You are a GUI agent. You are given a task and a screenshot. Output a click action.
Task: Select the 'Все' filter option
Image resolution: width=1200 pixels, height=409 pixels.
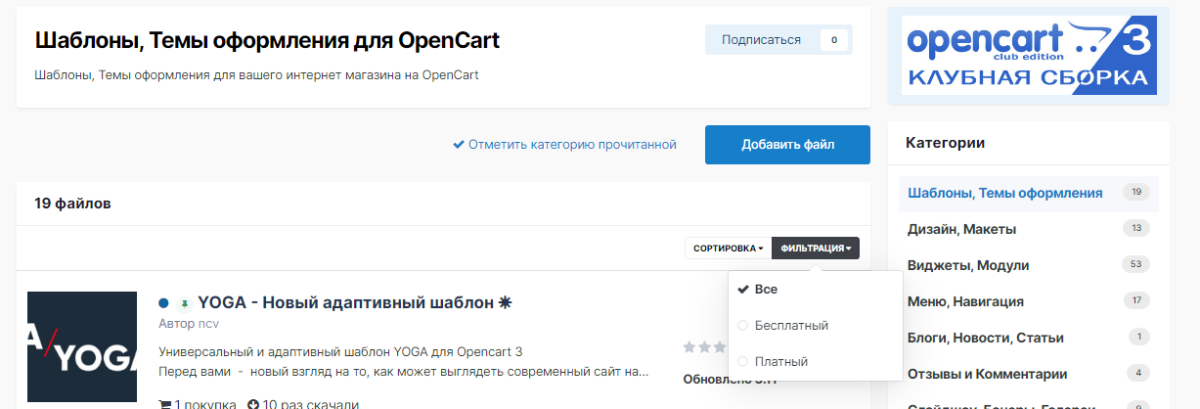pos(766,289)
